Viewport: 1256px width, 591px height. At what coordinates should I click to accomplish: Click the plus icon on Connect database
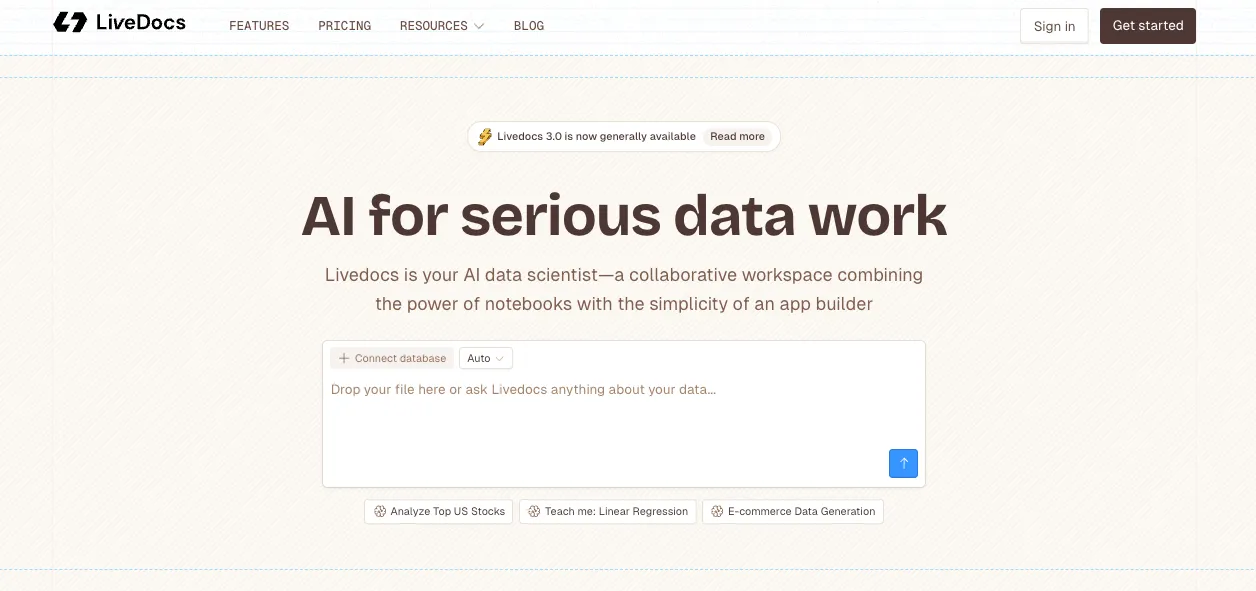344,358
